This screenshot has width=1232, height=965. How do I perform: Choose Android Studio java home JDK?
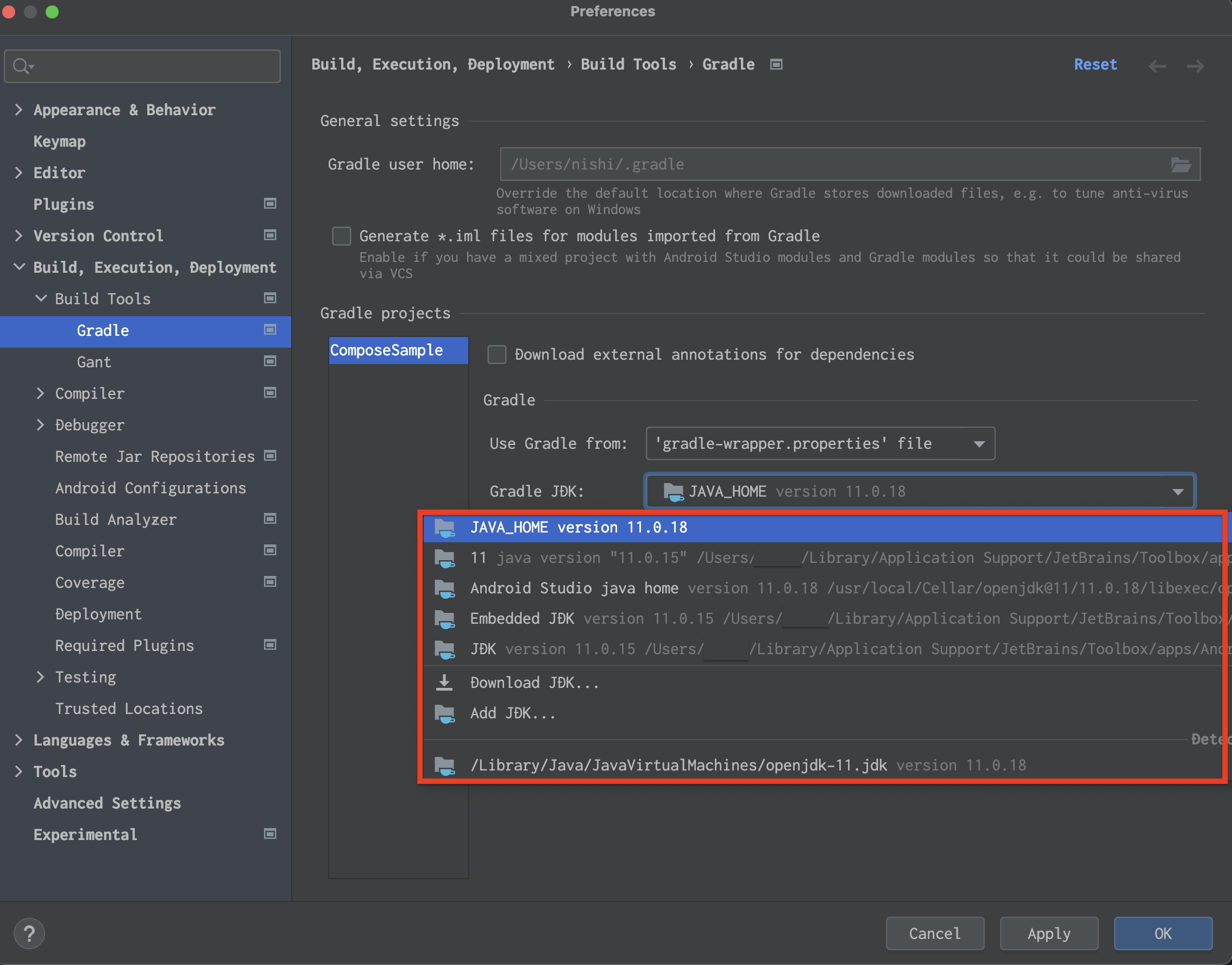[824, 588]
